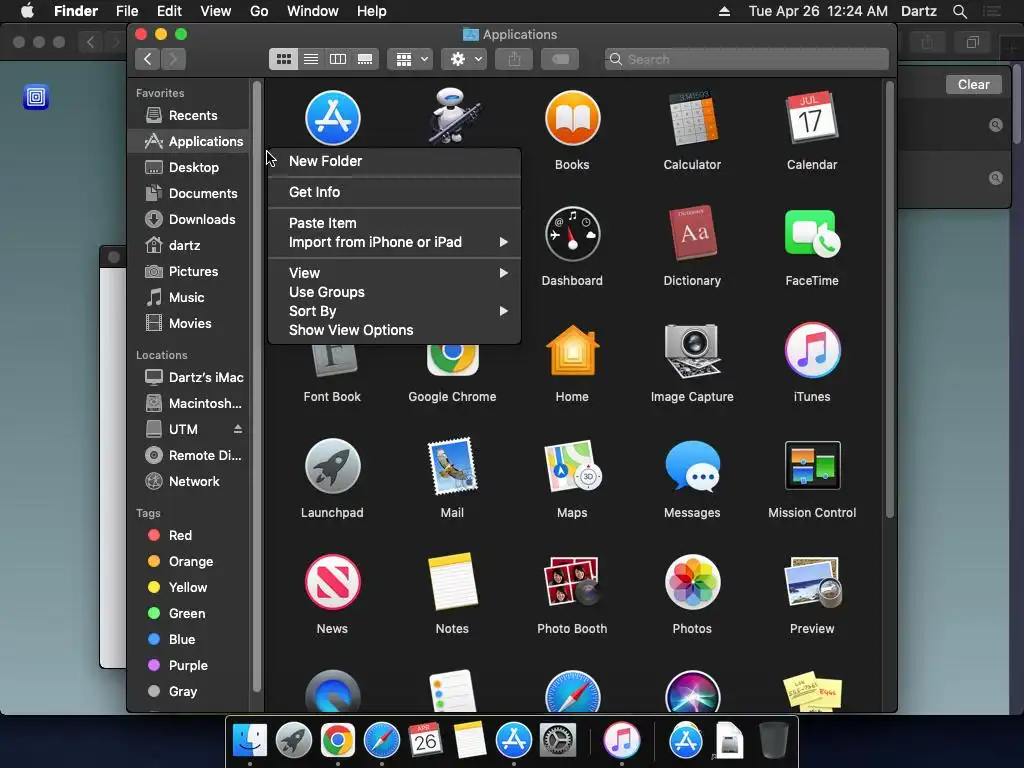Open the Home app
This screenshot has height=768, width=1024.
(572, 351)
